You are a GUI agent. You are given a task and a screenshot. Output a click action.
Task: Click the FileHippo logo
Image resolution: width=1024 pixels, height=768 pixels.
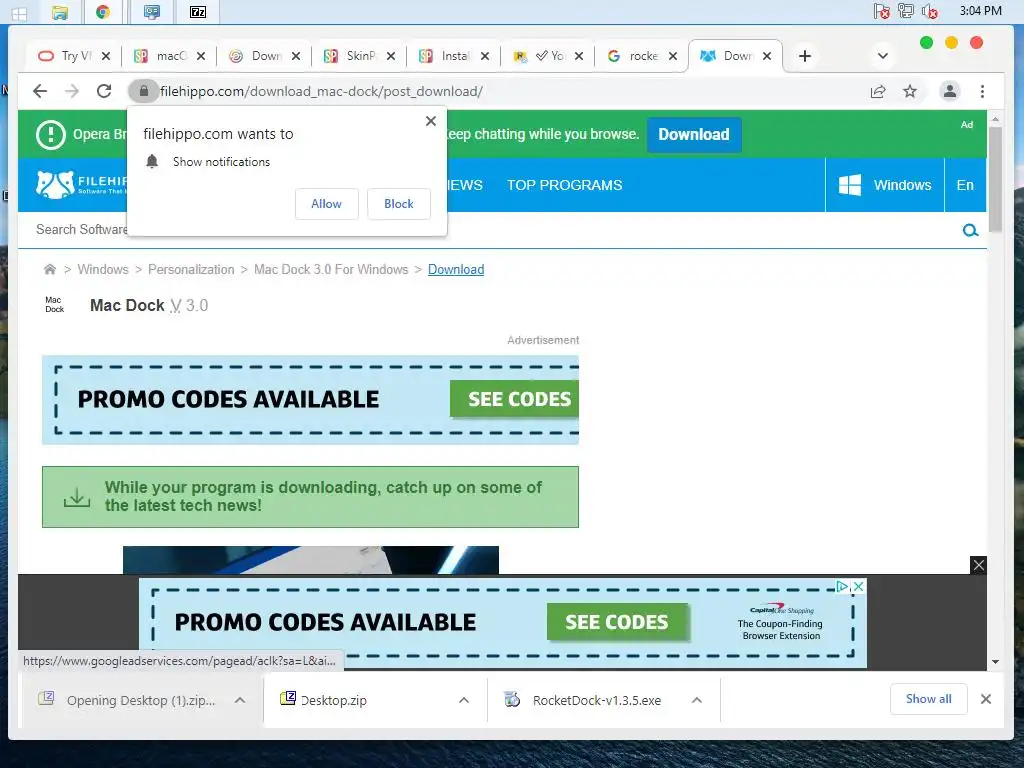point(82,185)
